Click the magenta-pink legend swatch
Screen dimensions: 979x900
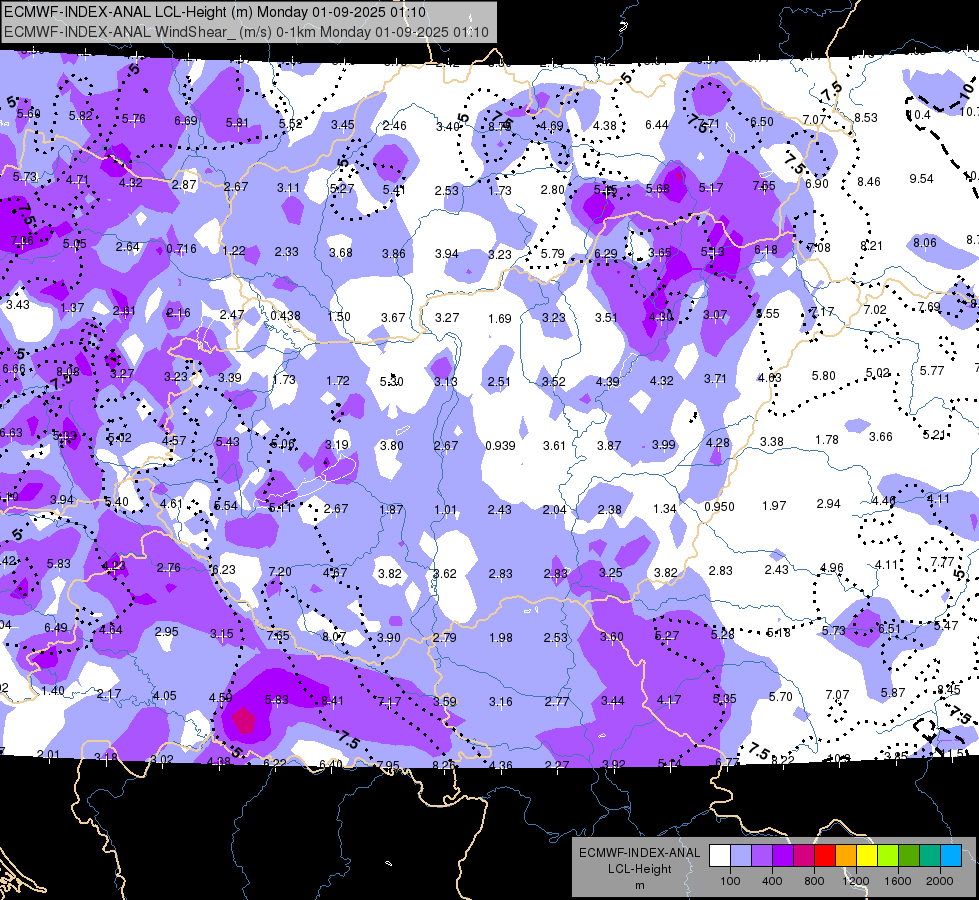click(804, 856)
